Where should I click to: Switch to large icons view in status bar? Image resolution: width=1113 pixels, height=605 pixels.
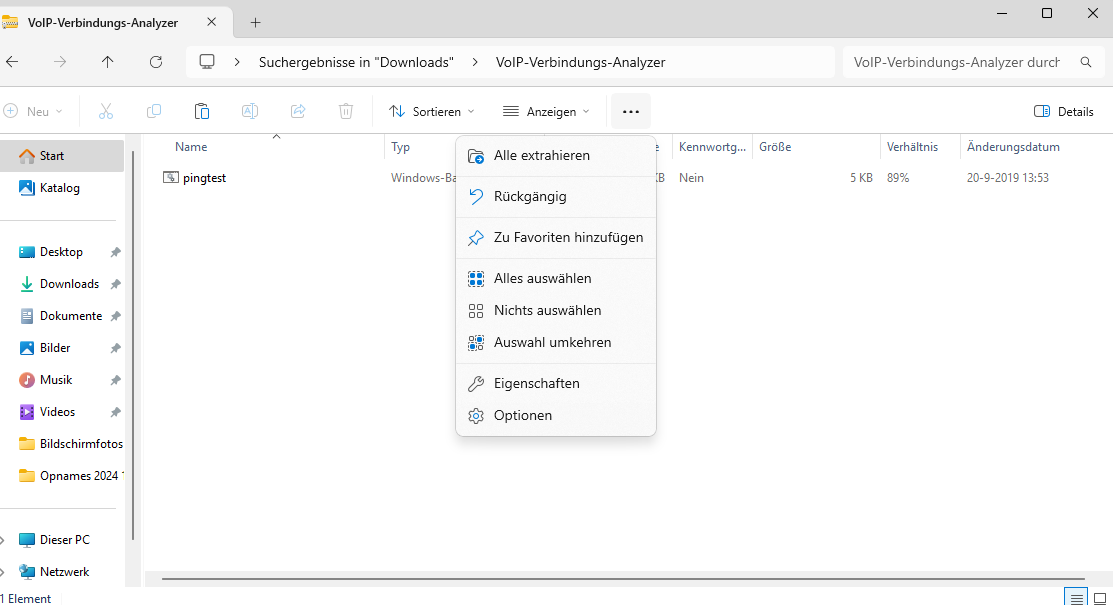click(1100, 598)
